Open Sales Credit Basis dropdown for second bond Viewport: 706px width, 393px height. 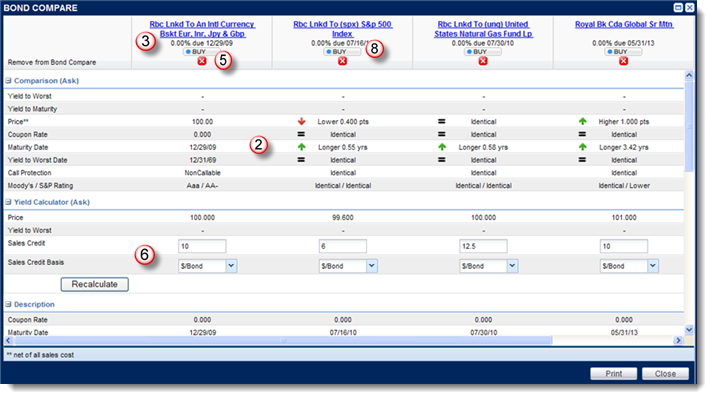point(371,266)
